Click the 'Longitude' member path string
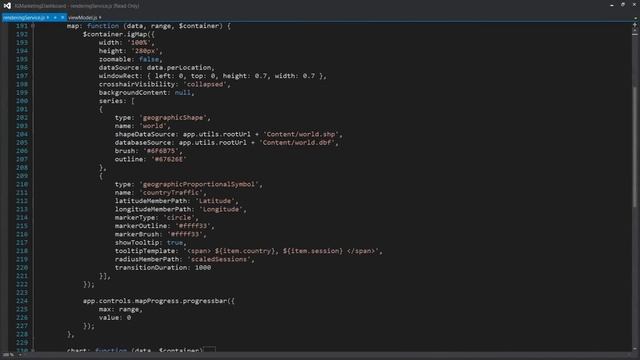The height and width of the screenshot is (360, 640). pos(221,209)
